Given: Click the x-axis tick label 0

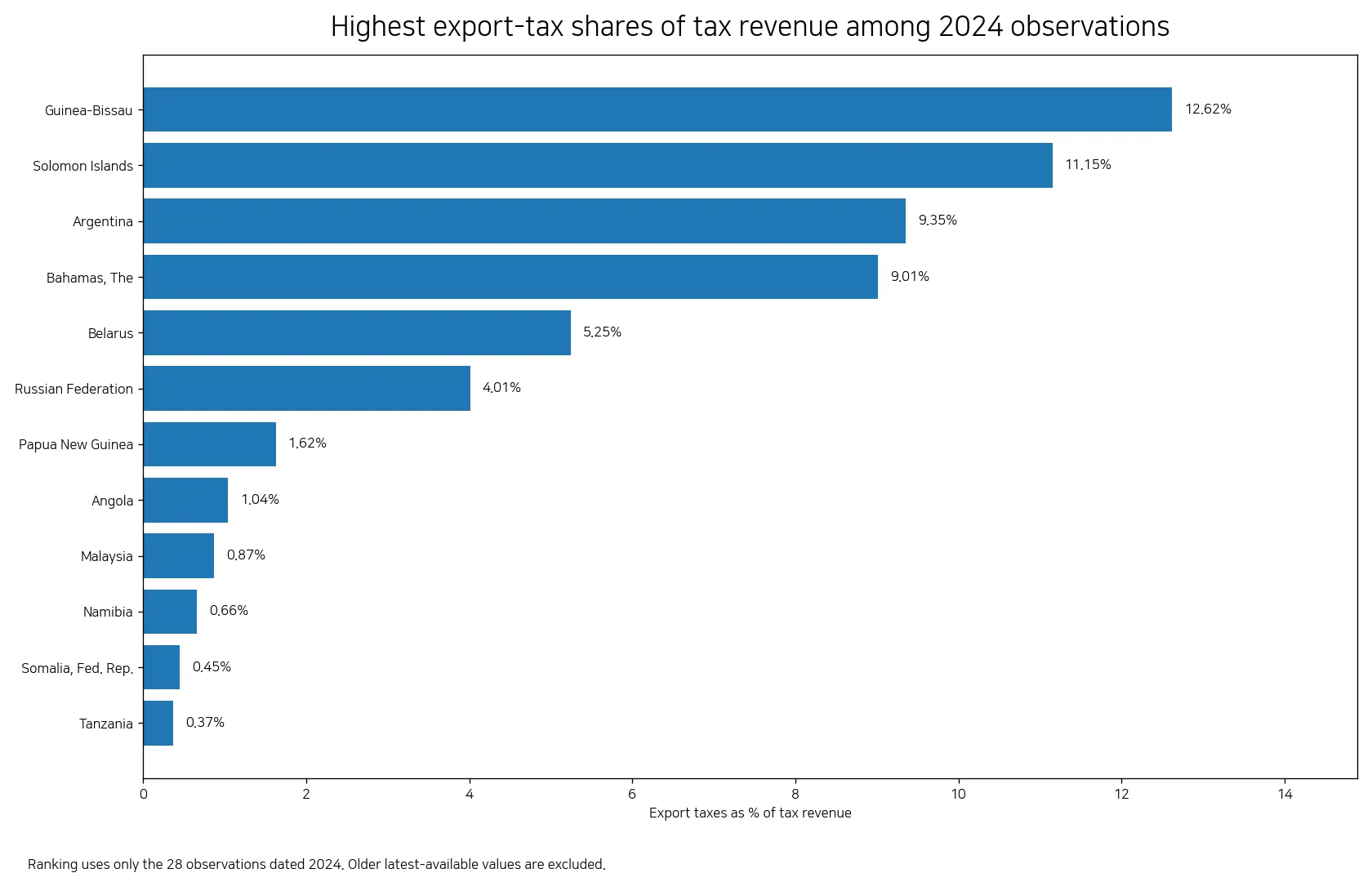Looking at the screenshot, I should 144,794.
